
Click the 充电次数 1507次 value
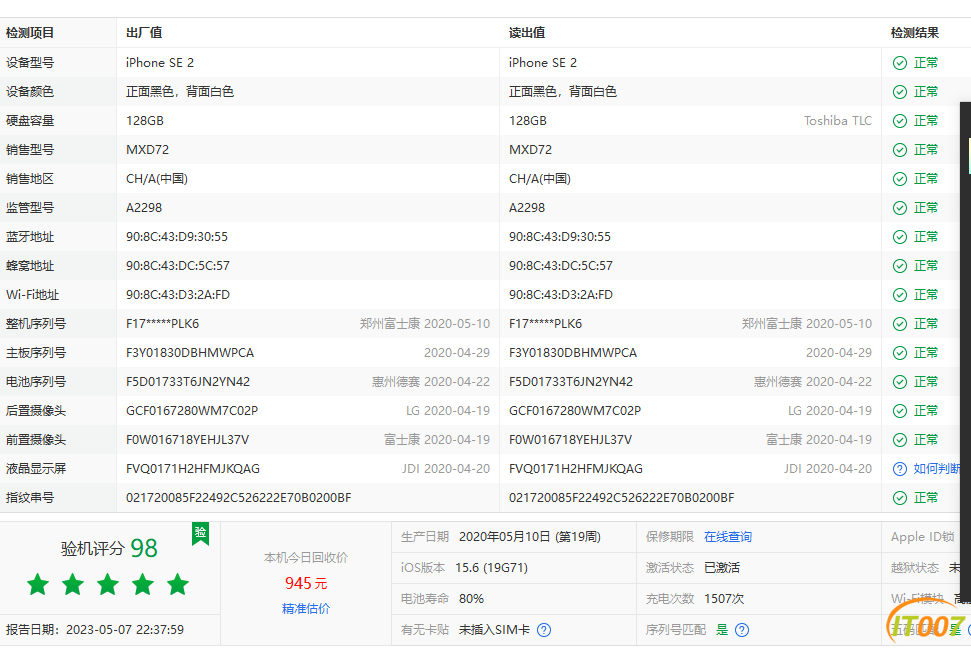(x=724, y=599)
